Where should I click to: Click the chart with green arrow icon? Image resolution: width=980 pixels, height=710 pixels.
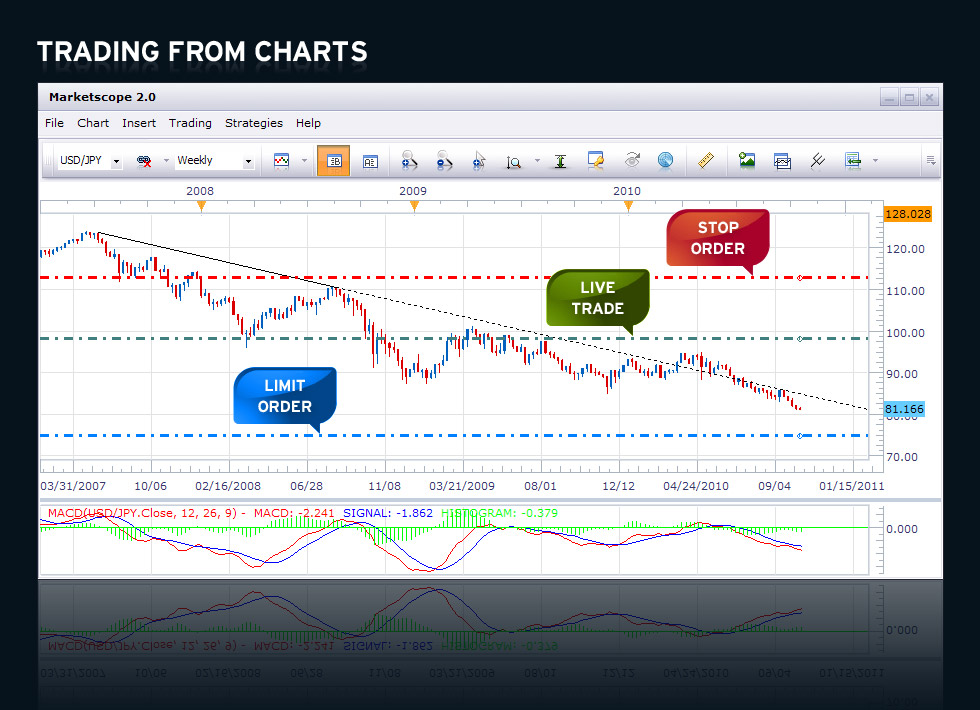point(853,161)
